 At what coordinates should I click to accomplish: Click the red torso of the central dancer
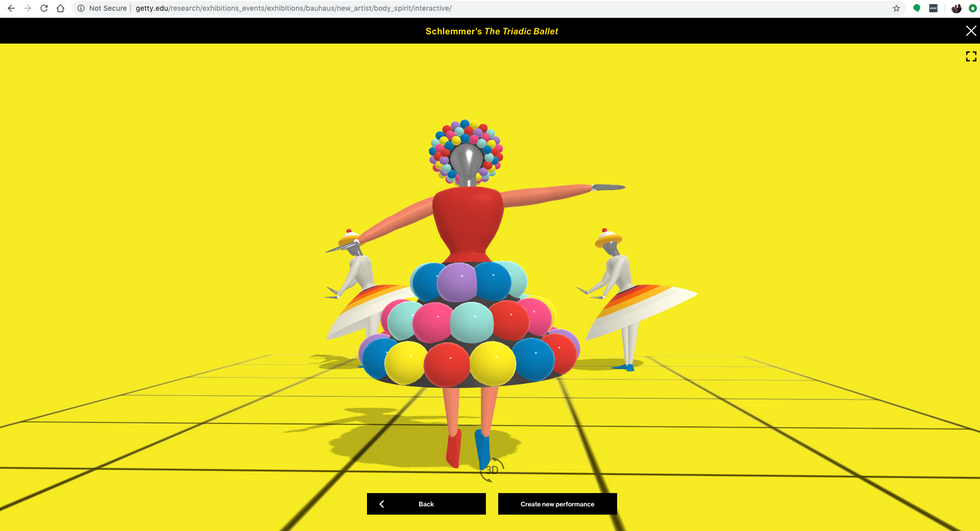pos(468,225)
